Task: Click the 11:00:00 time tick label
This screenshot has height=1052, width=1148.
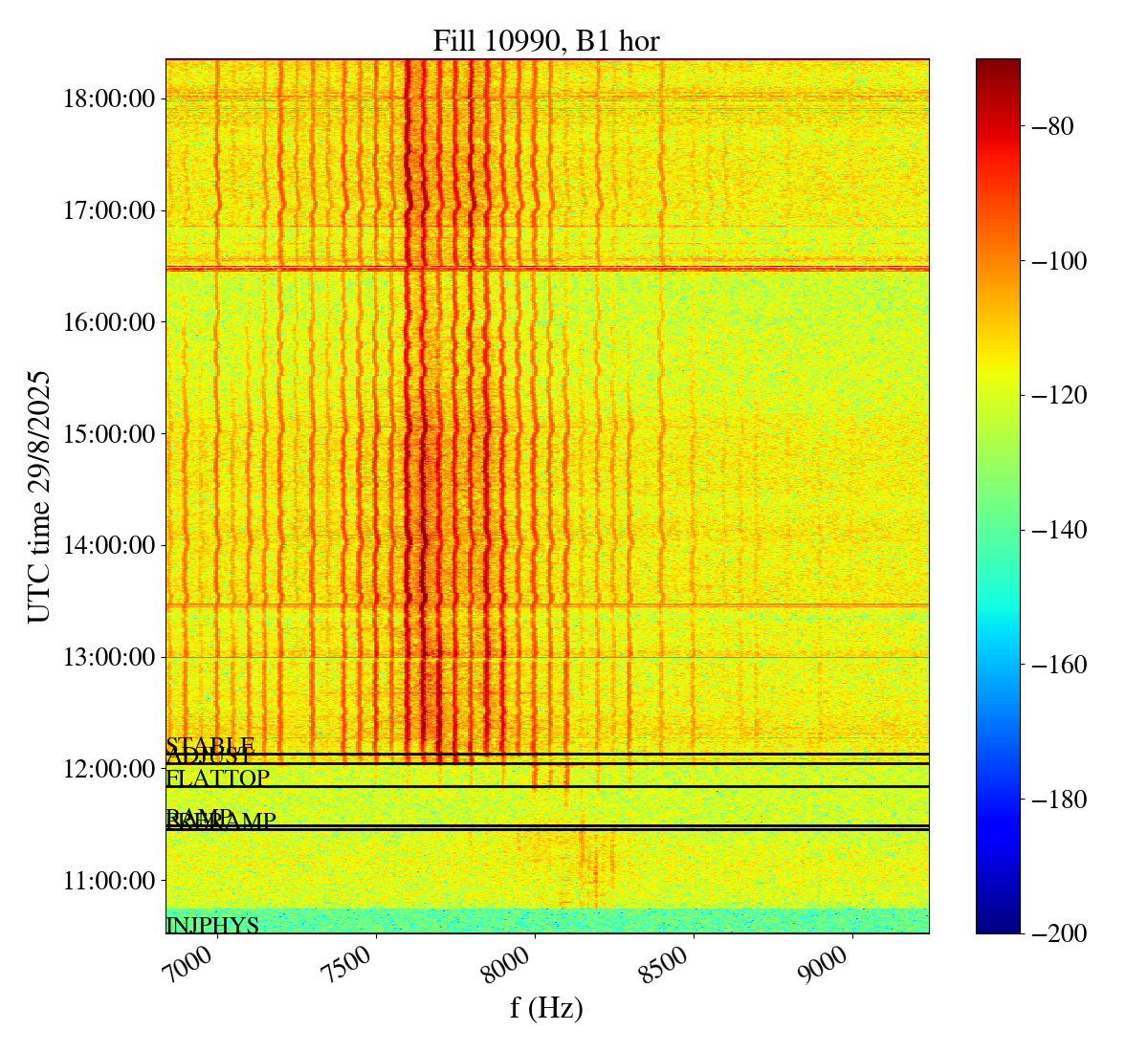Action: pyautogui.click(x=108, y=880)
